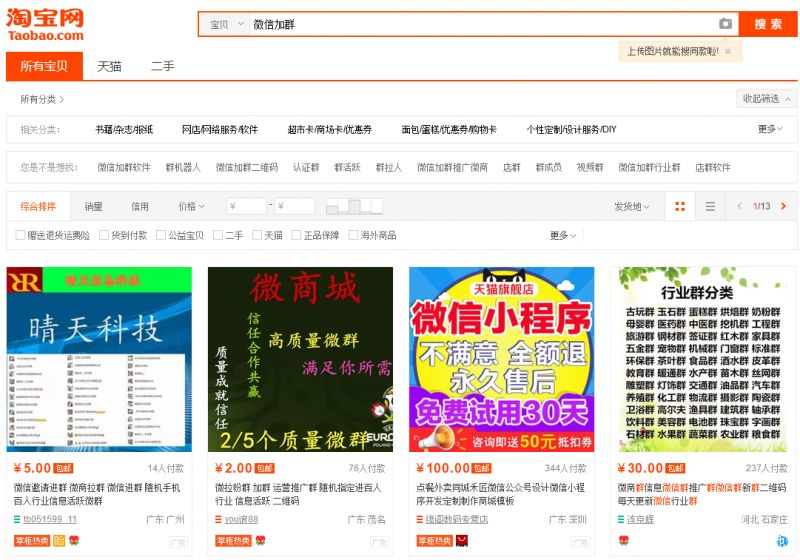Click 包邮 badge next to ¥100.00
800x560 pixels.
point(481,468)
